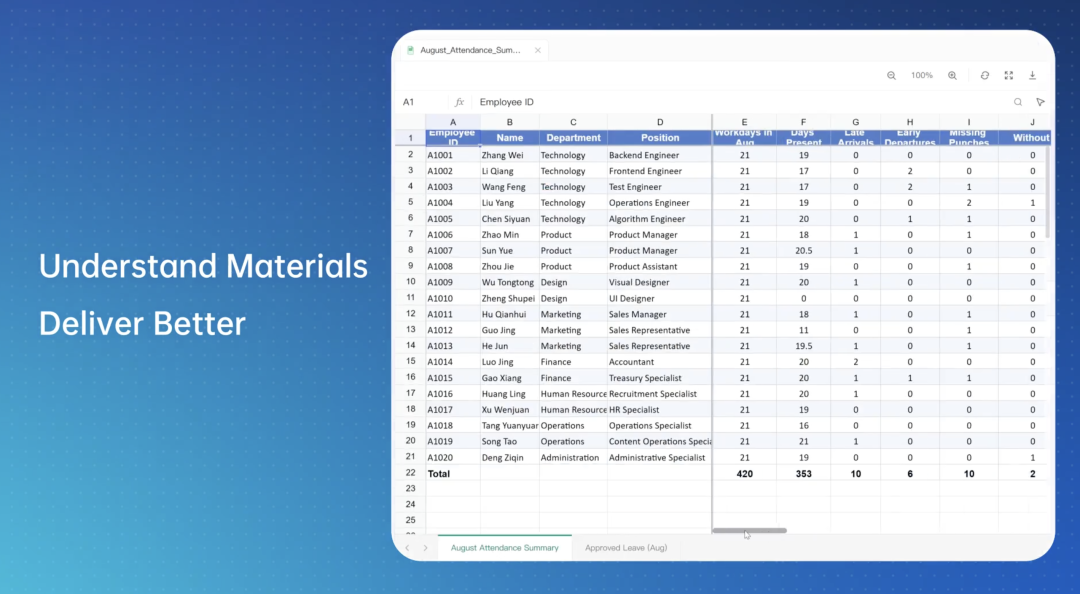1080x594 pixels.
Task: Click the 100% zoom level
Action: pyautogui.click(x=922, y=76)
